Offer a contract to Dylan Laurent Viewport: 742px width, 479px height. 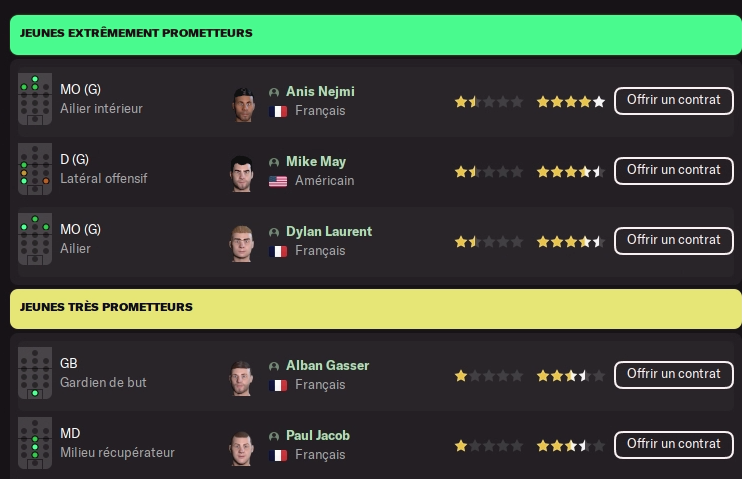click(x=673, y=240)
